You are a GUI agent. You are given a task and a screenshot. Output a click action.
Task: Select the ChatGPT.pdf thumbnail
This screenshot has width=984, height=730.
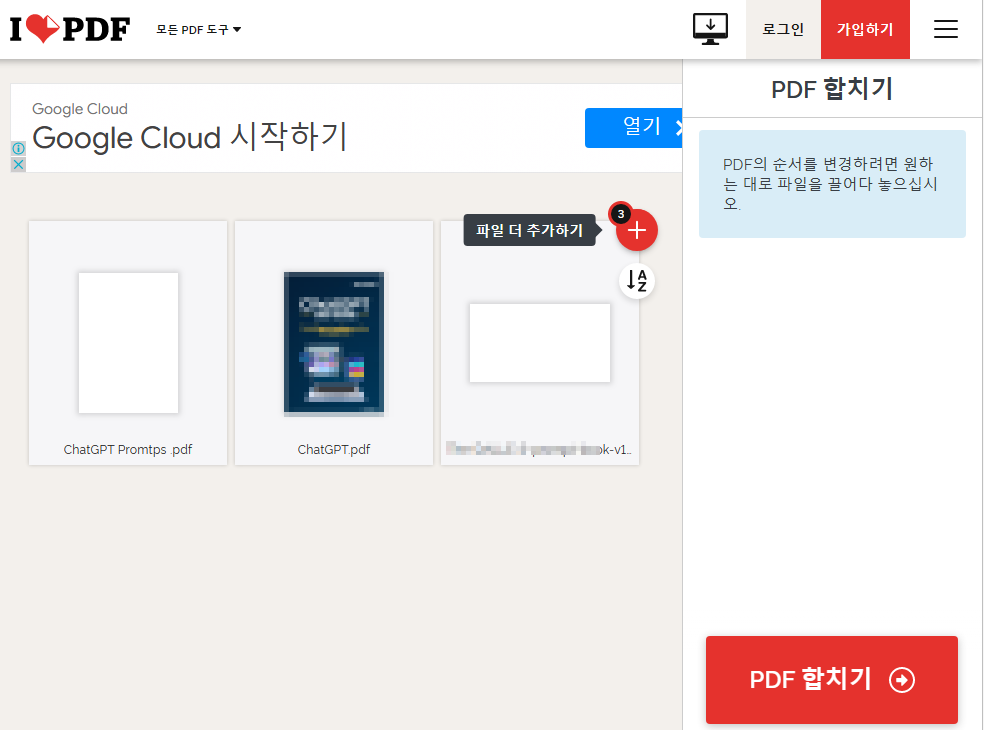[x=334, y=343]
